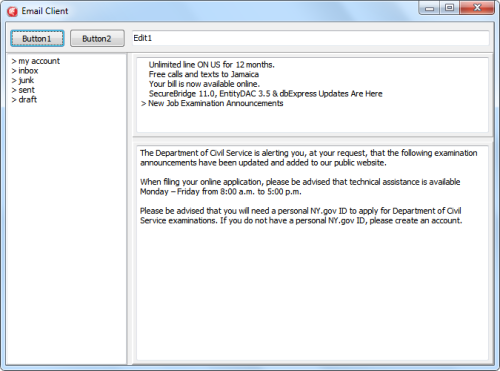Screen dimensions: 500x371
Task: Close the Email Client window
Action: [477, 8]
